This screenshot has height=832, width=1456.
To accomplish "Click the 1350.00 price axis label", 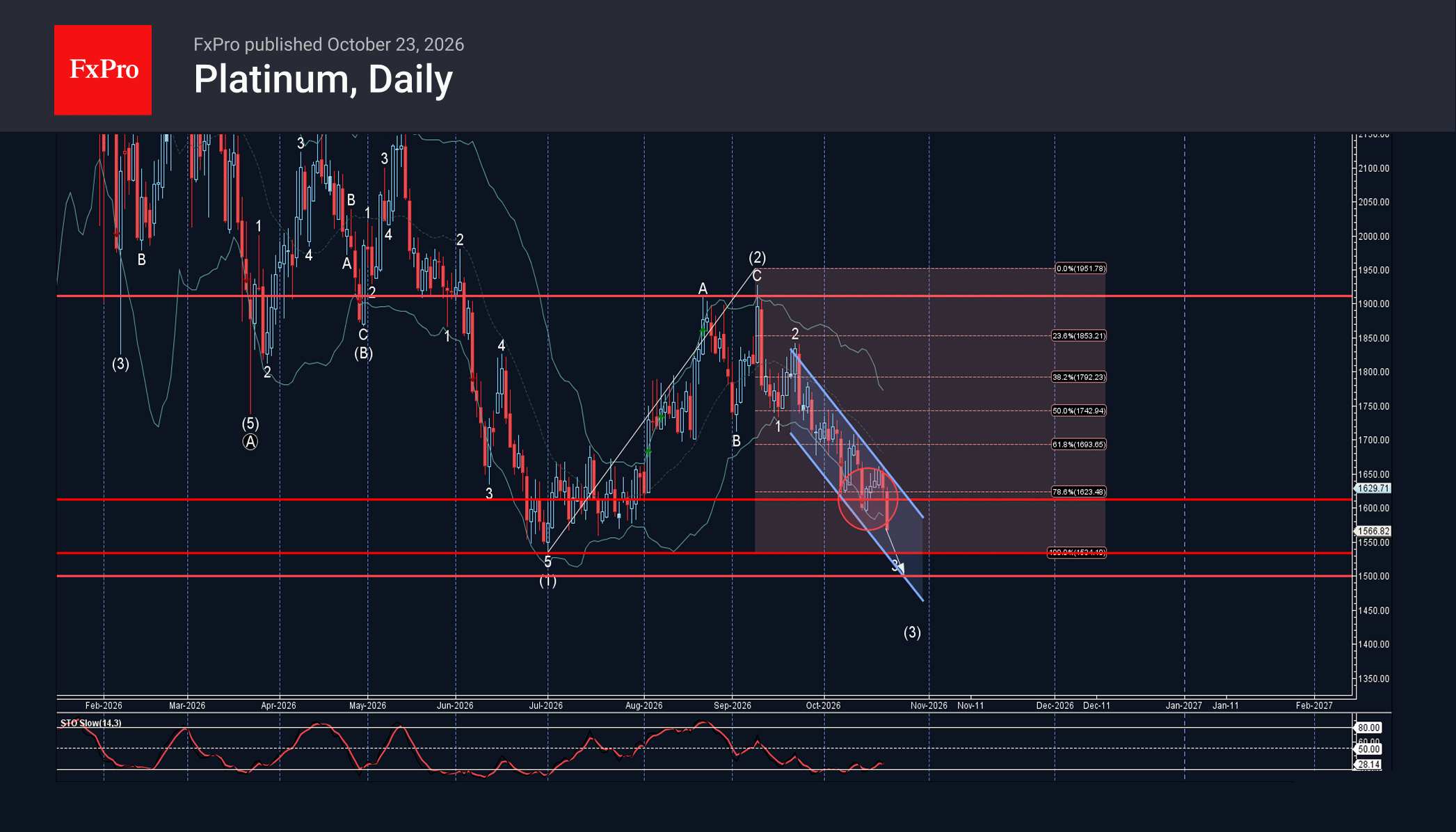I will (1374, 679).
